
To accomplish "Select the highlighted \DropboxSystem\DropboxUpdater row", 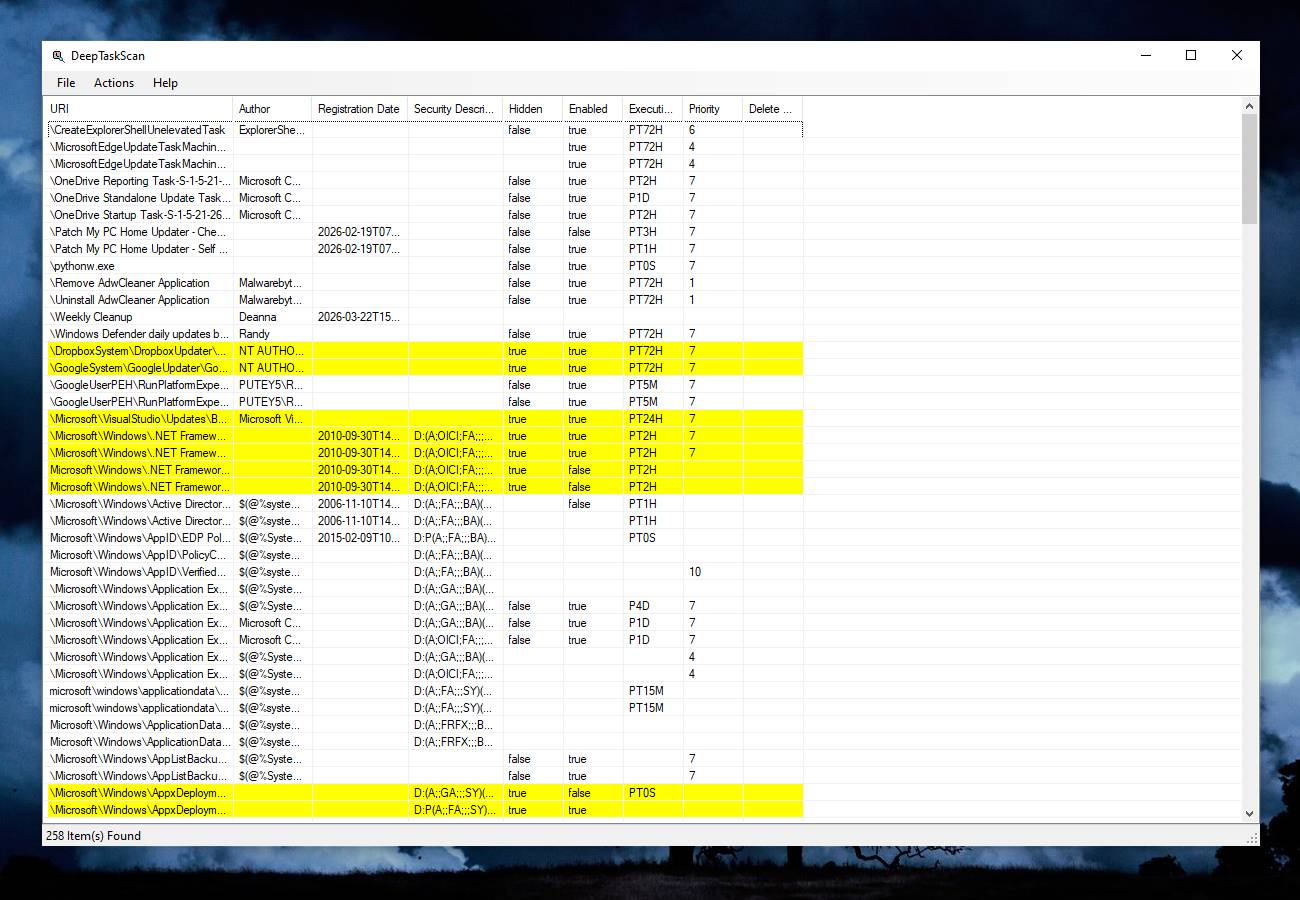I will pyautogui.click(x=425, y=351).
